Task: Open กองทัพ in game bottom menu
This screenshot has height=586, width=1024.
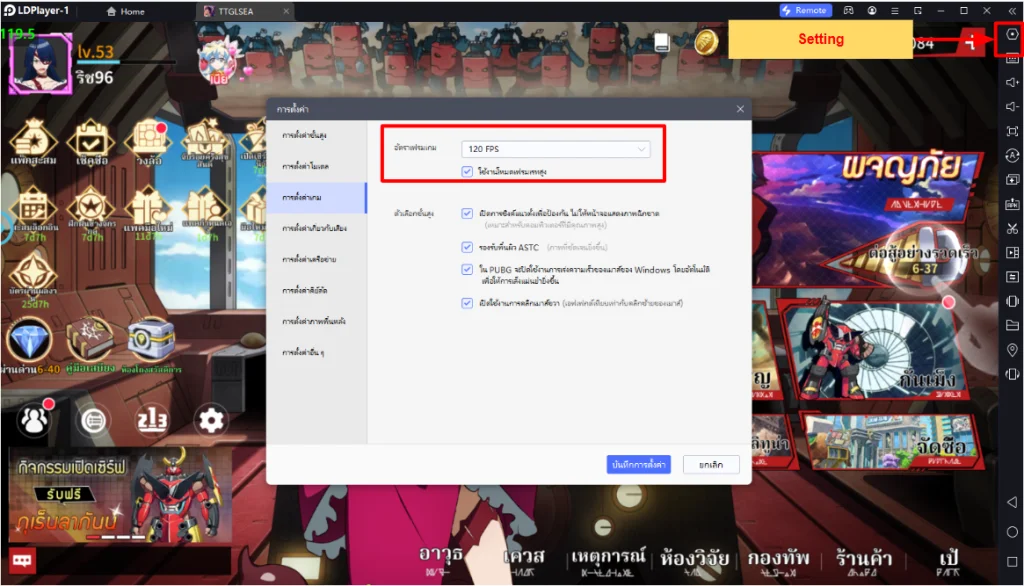Action: click(x=778, y=561)
